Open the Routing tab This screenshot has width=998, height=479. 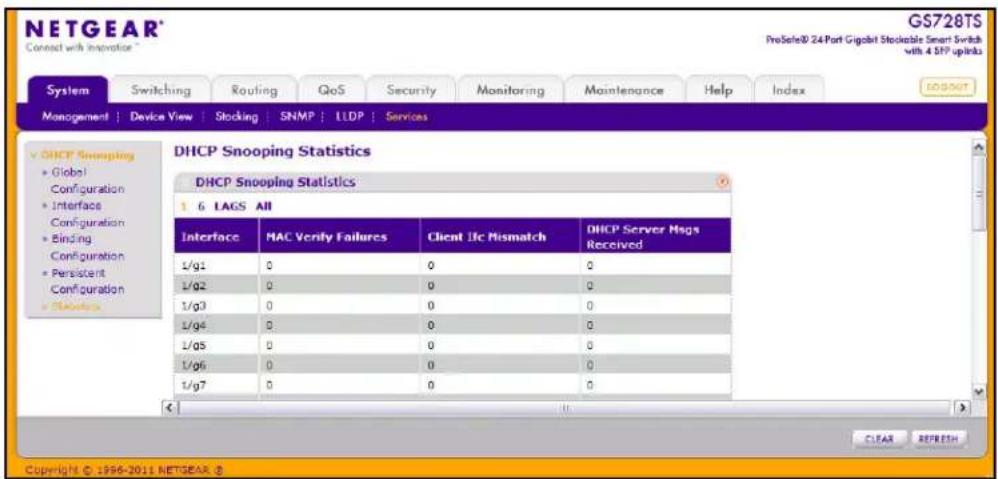pos(254,90)
